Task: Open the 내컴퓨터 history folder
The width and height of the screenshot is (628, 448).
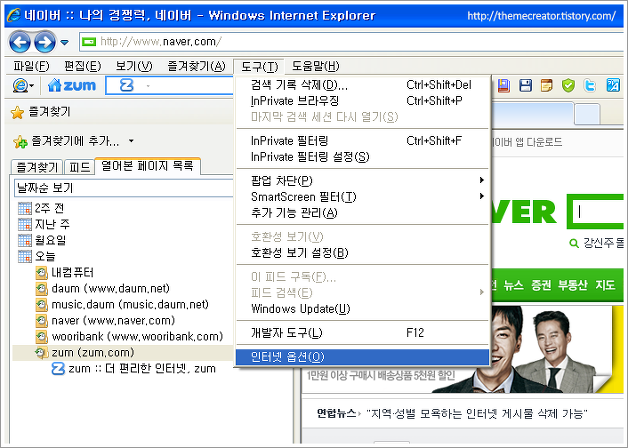Action: click(64, 273)
